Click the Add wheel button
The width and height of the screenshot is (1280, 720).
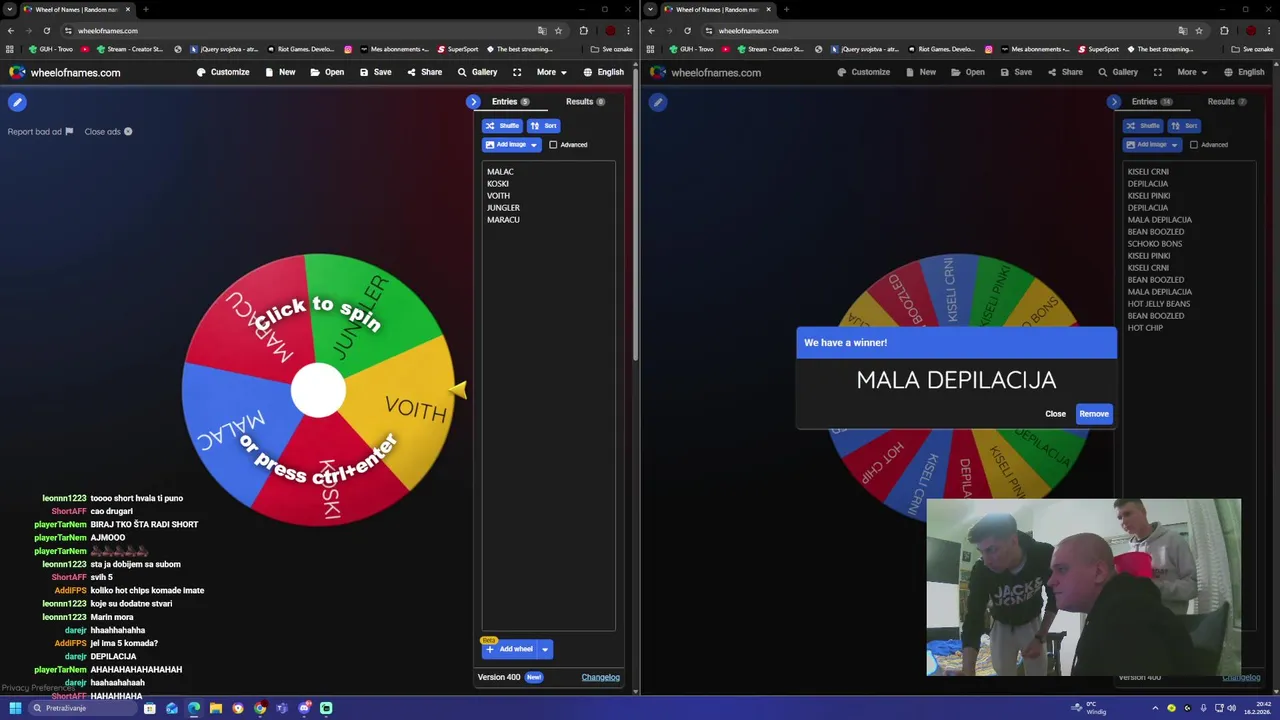[x=509, y=649]
